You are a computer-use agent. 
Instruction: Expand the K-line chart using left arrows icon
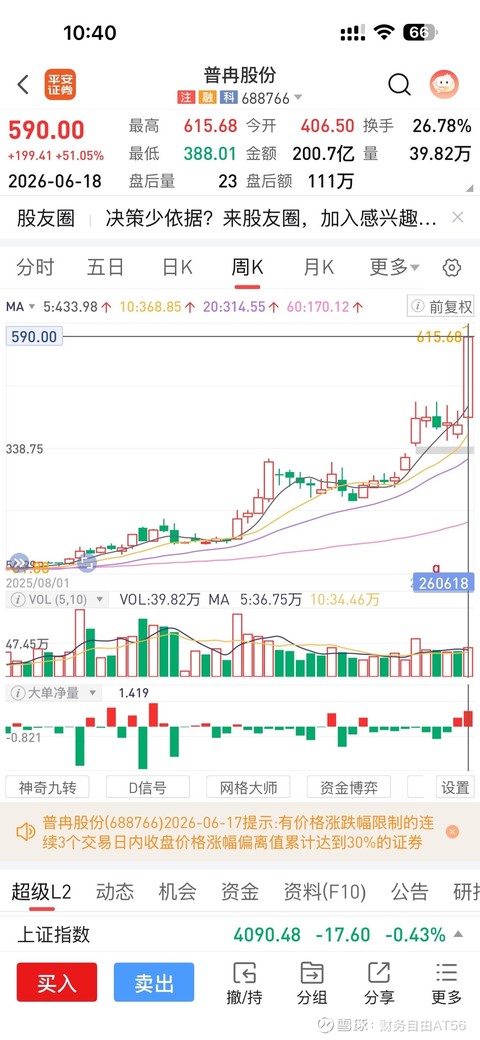(18, 562)
